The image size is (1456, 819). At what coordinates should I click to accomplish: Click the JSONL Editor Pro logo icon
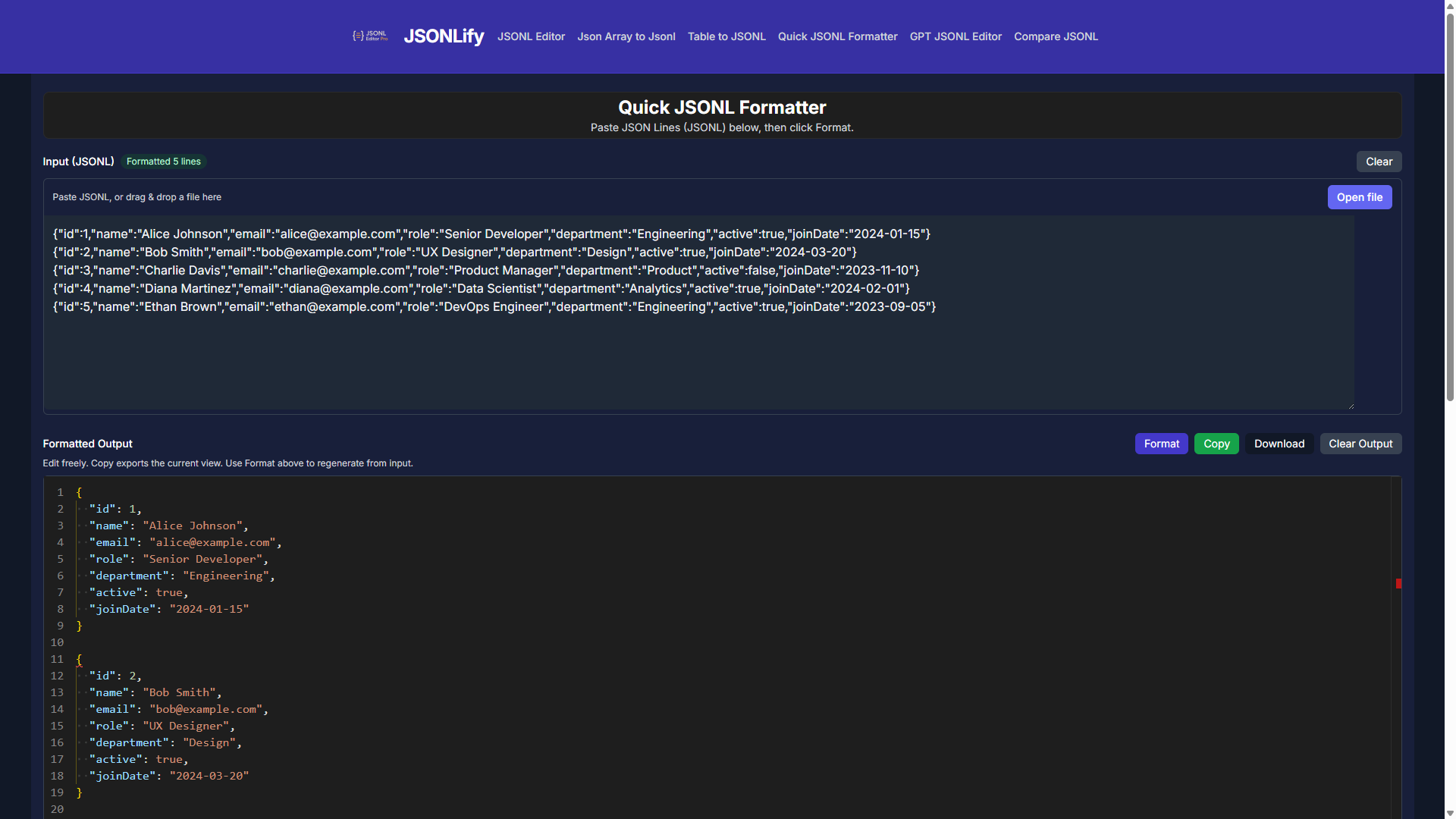[x=370, y=36]
